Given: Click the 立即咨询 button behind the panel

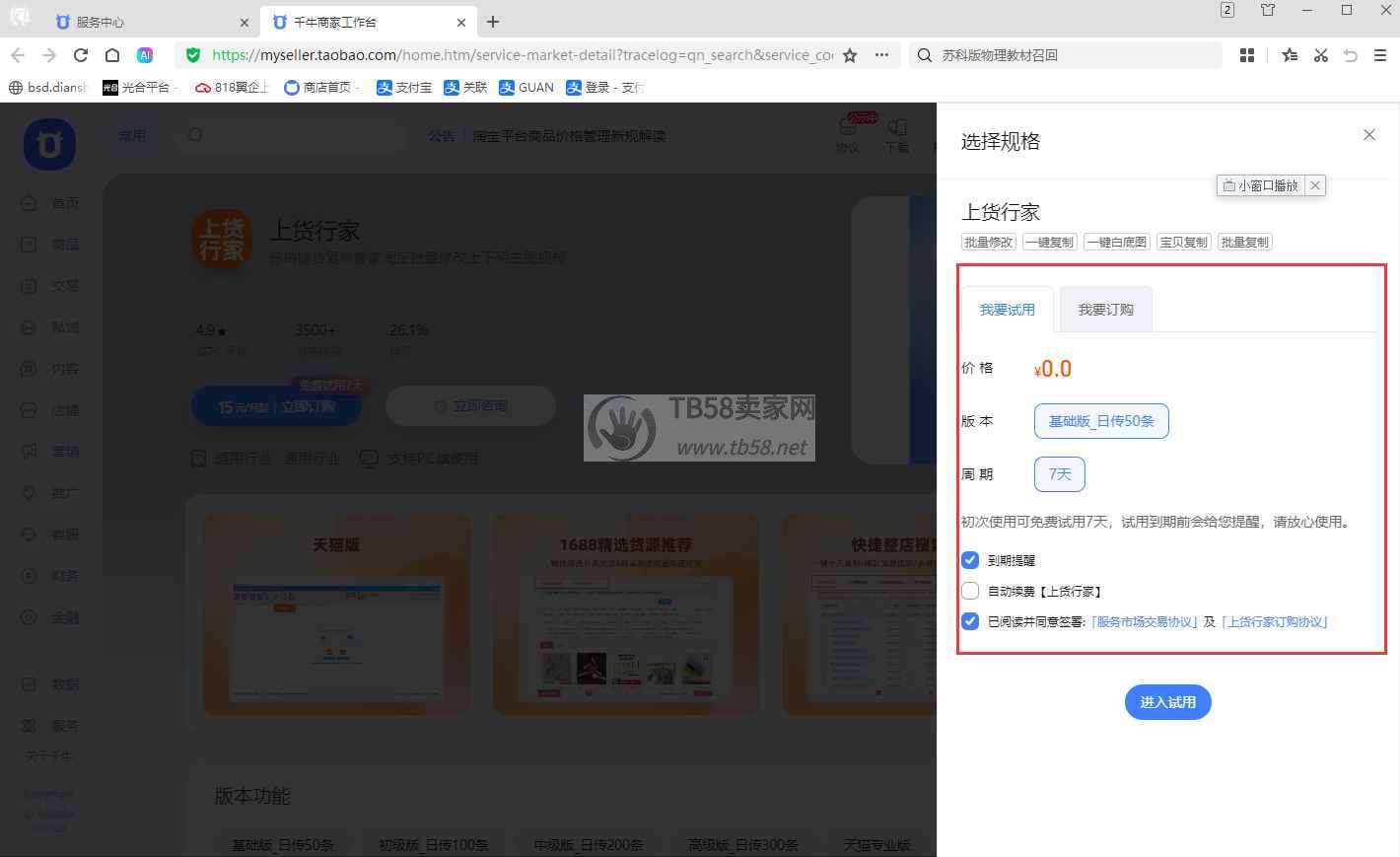Looking at the screenshot, I should [x=470, y=406].
